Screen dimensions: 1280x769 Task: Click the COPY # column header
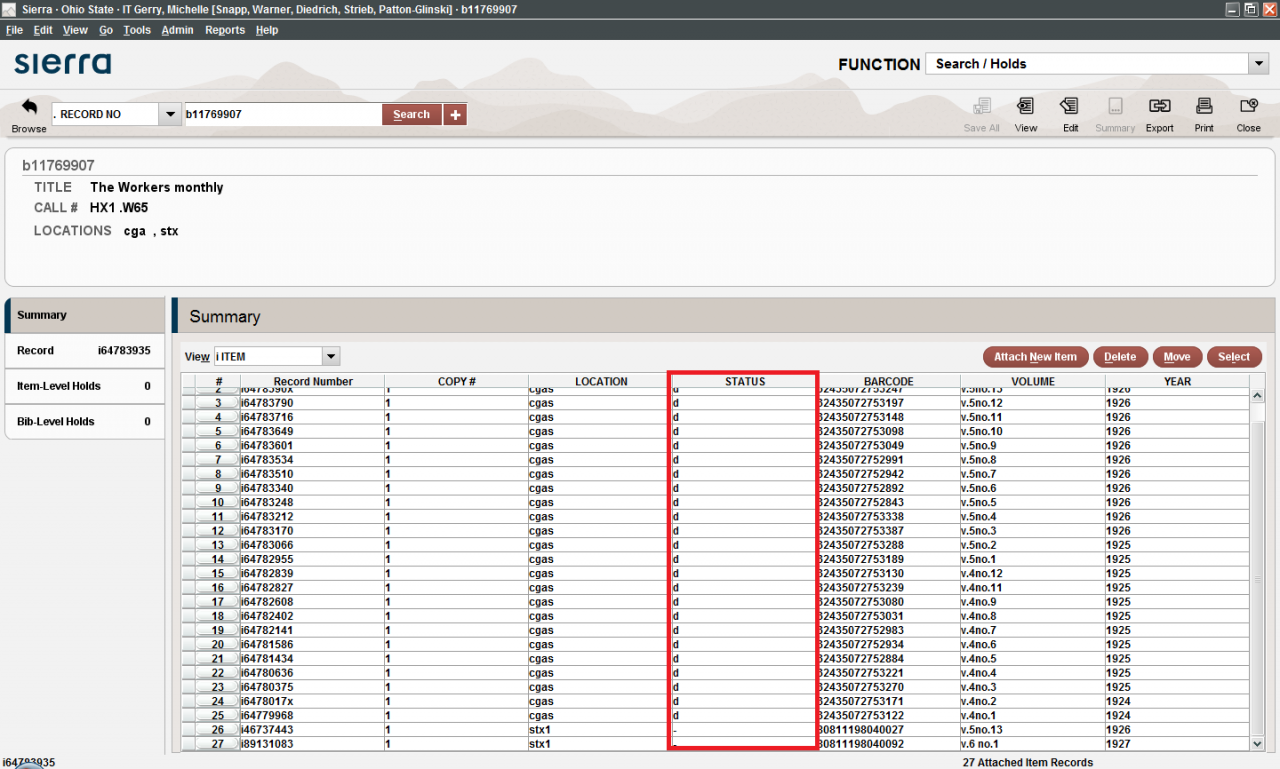(457, 381)
